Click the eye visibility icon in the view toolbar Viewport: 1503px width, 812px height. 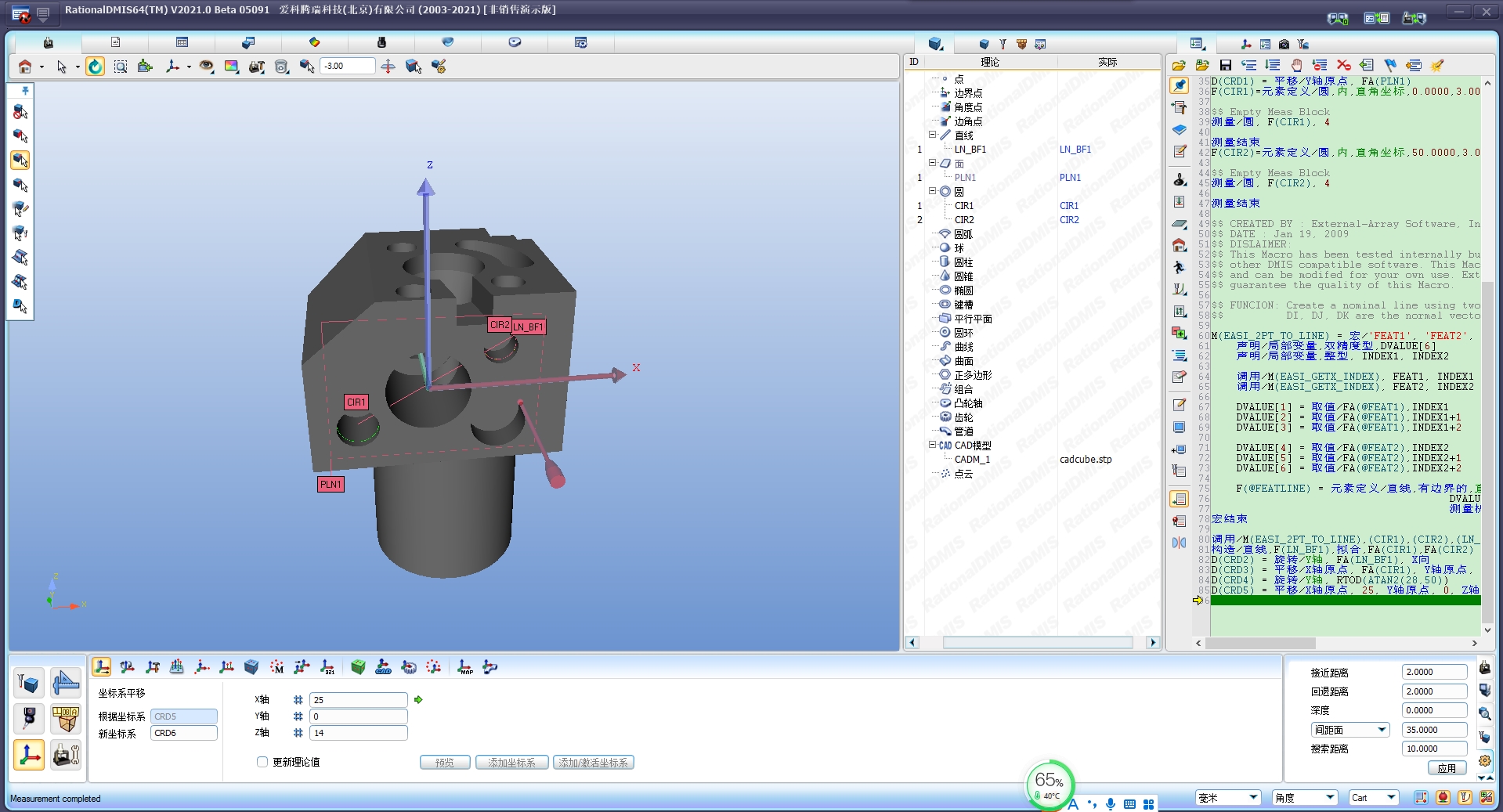click(x=206, y=67)
